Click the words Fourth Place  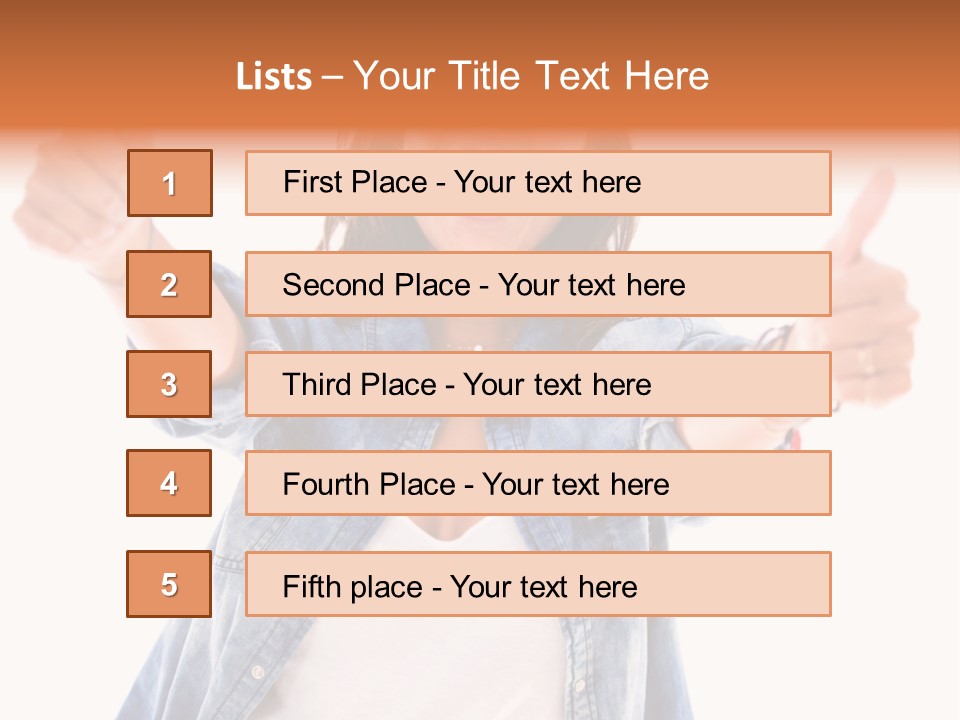coord(369,484)
